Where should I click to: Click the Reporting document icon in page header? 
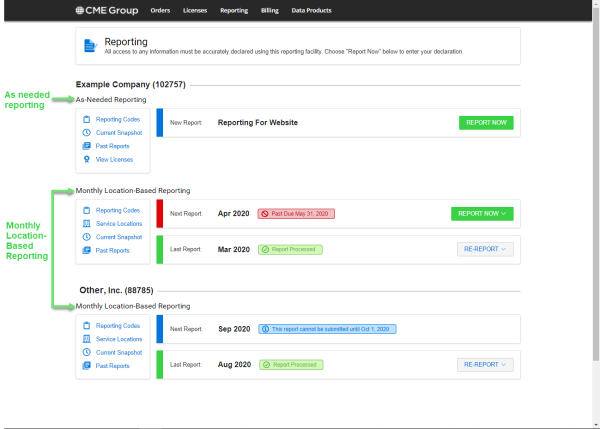click(90, 46)
